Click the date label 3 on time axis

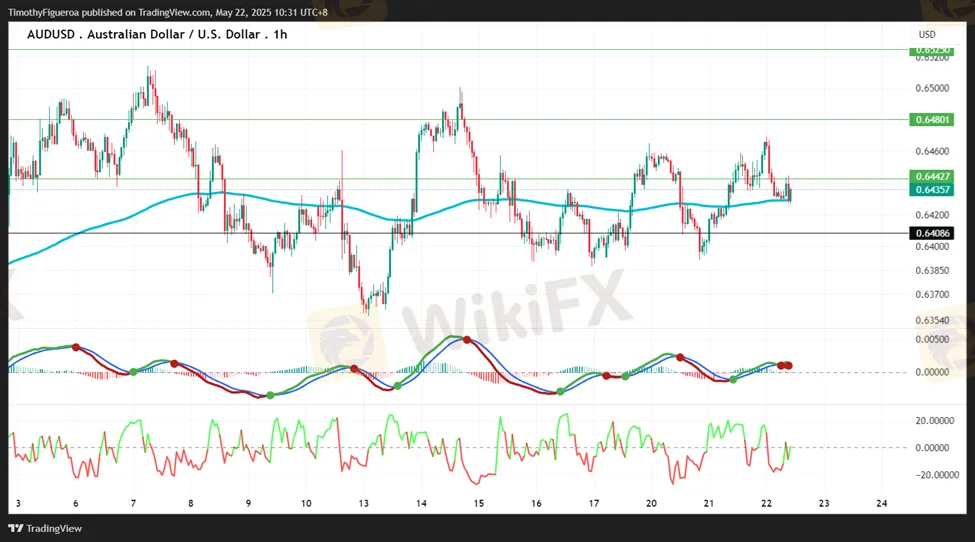(17, 502)
